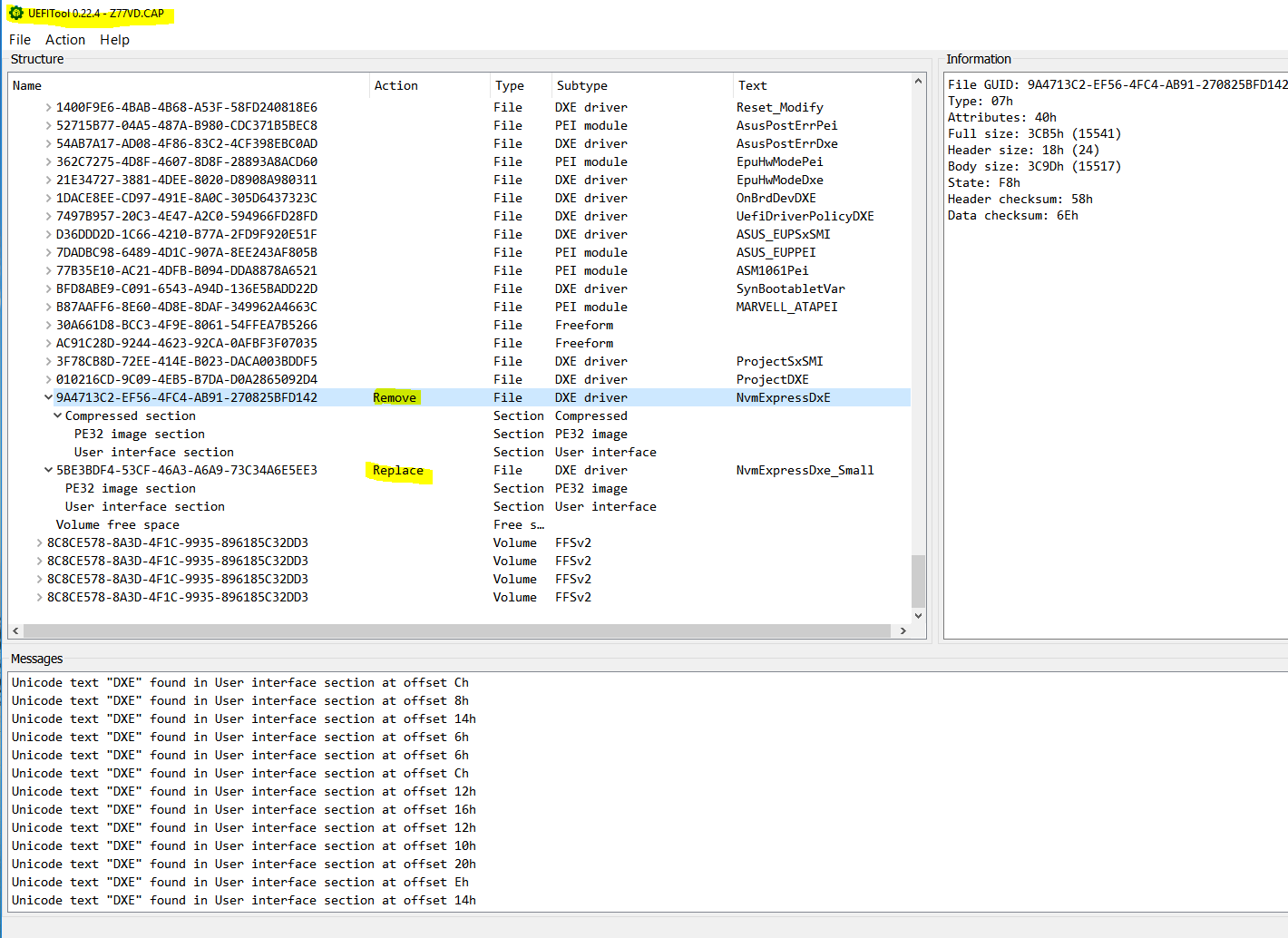
Task: Click the scroll down arrow of Structure tree
Action: (x=918, y=615)
